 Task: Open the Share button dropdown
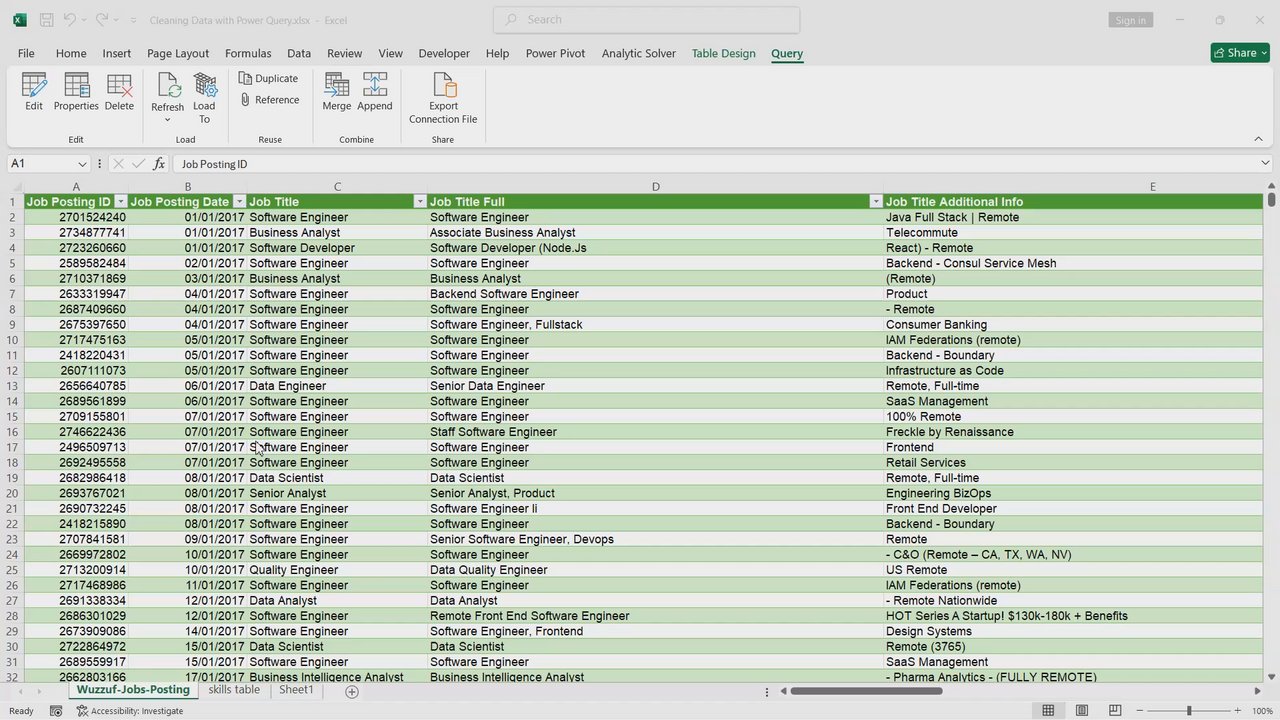[1263, 53]
